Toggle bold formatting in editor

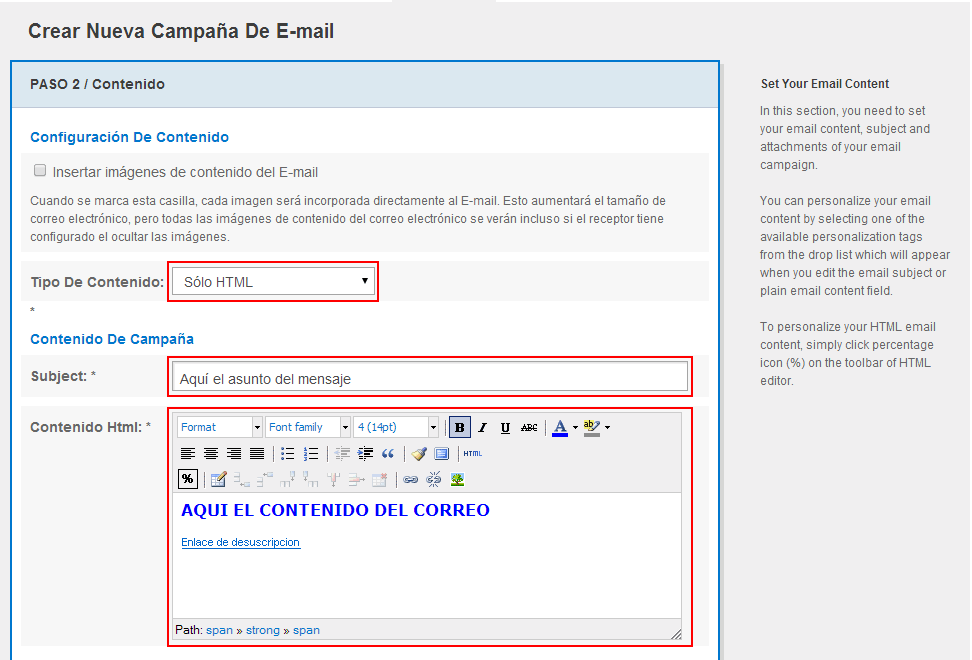(460, 428)
